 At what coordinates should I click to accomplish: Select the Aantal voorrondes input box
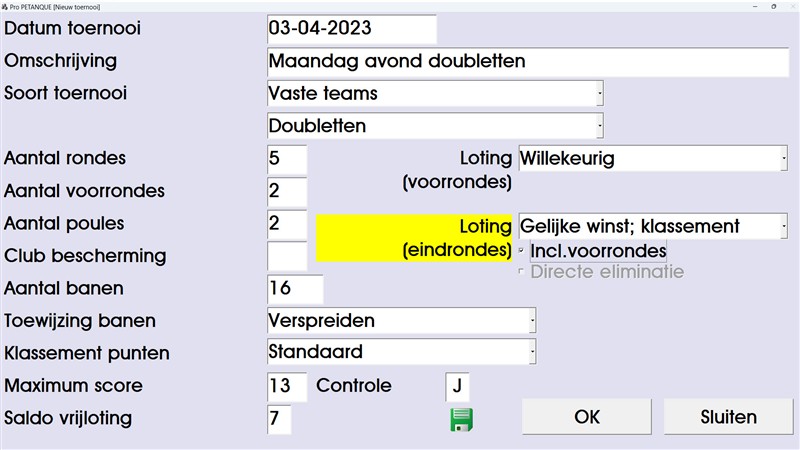[287, 191]
